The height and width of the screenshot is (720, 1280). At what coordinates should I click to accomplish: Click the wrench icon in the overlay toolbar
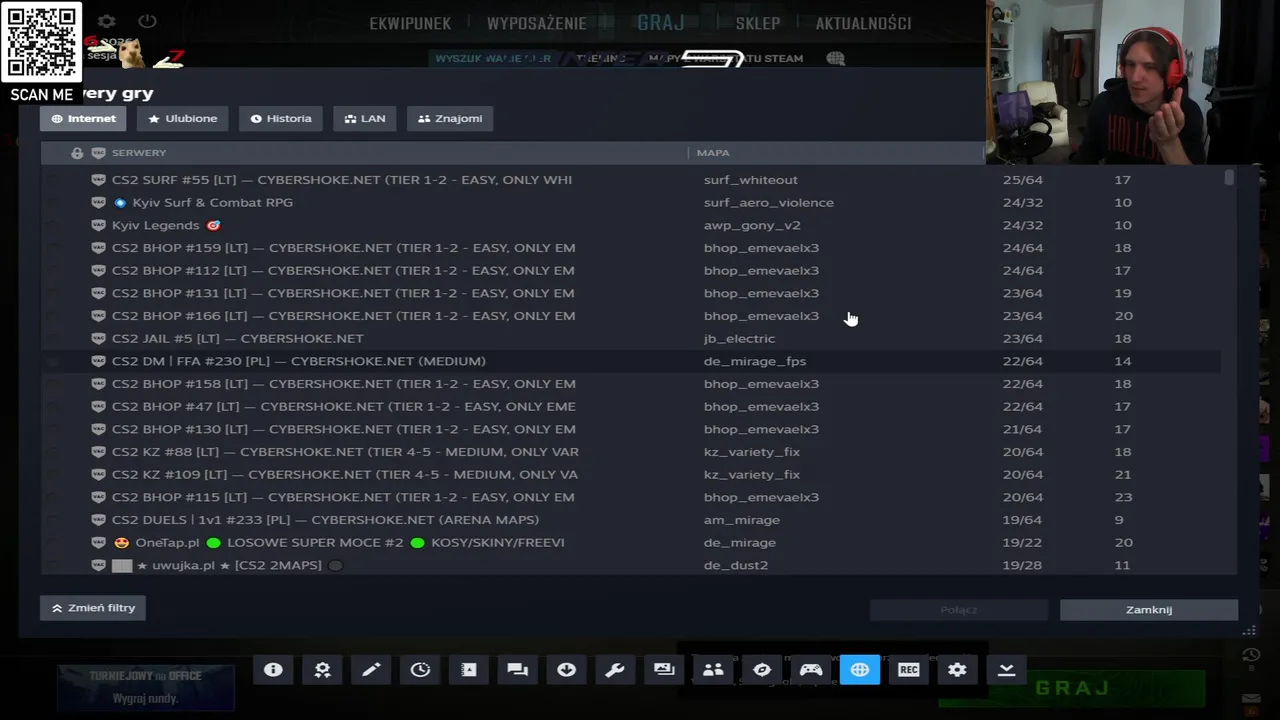point(615,670)
